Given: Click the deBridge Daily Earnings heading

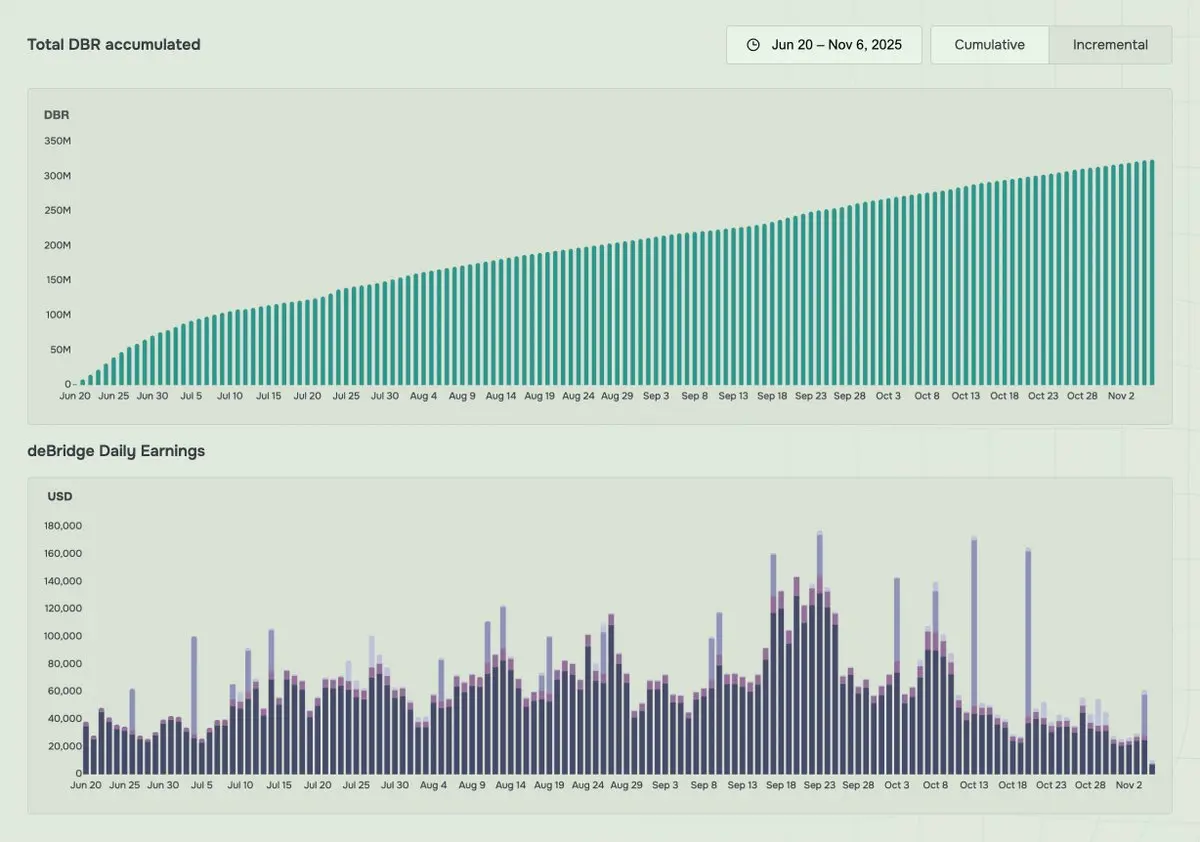Looking at the screenshot, I should (116, 451).
